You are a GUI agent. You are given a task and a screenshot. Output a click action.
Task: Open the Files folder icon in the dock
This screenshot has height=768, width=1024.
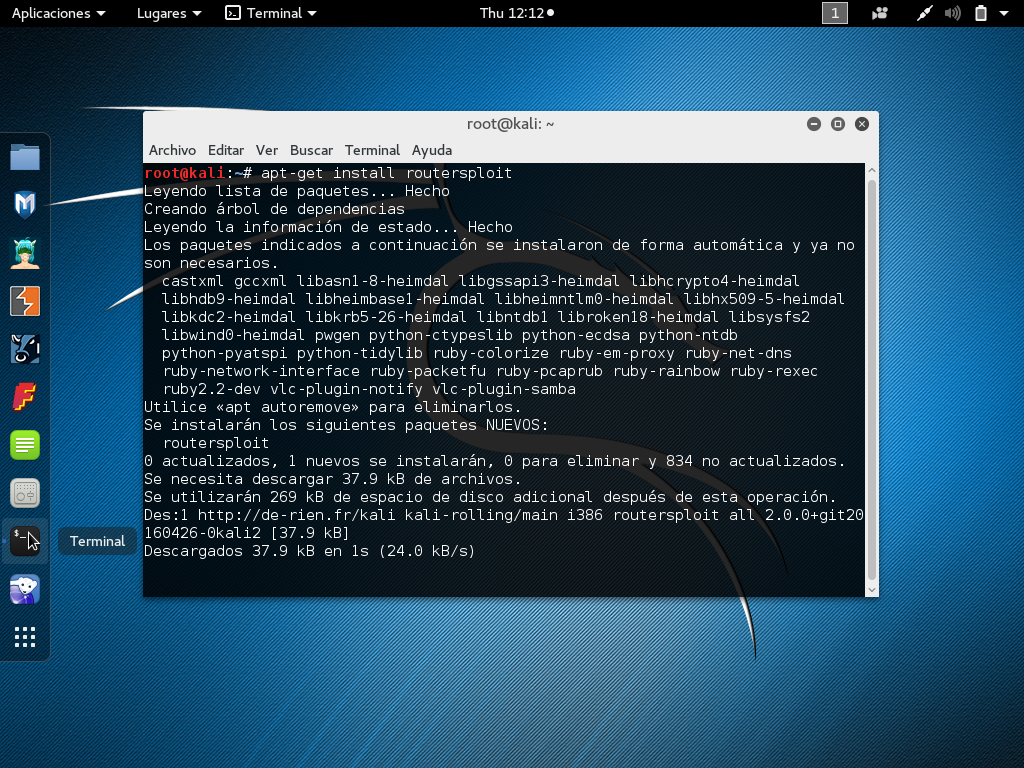click(x=25, y=157)
